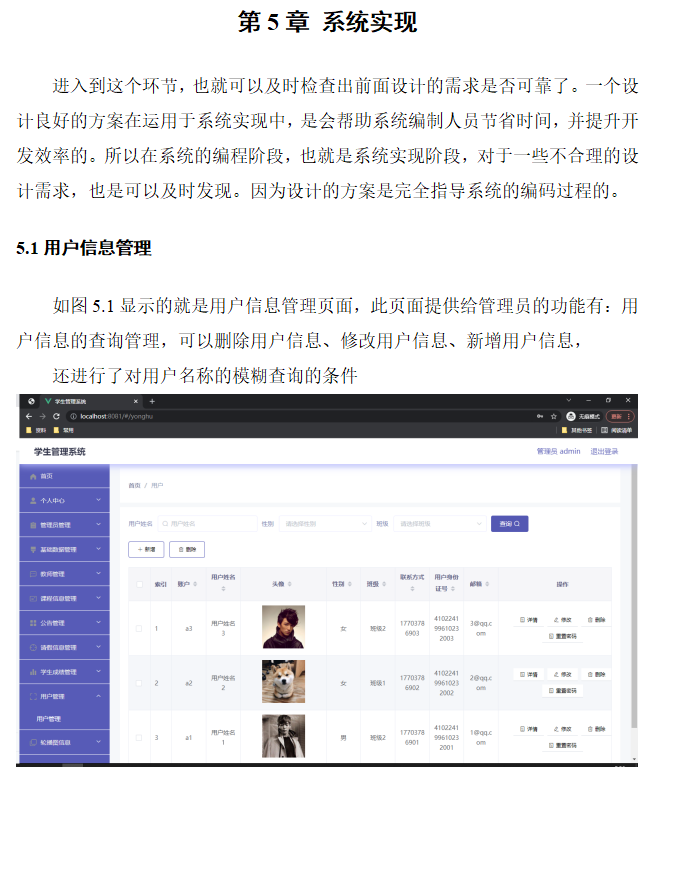Click the 查询 search button
This screenshot has width=684, height=889.
[509, 524]
